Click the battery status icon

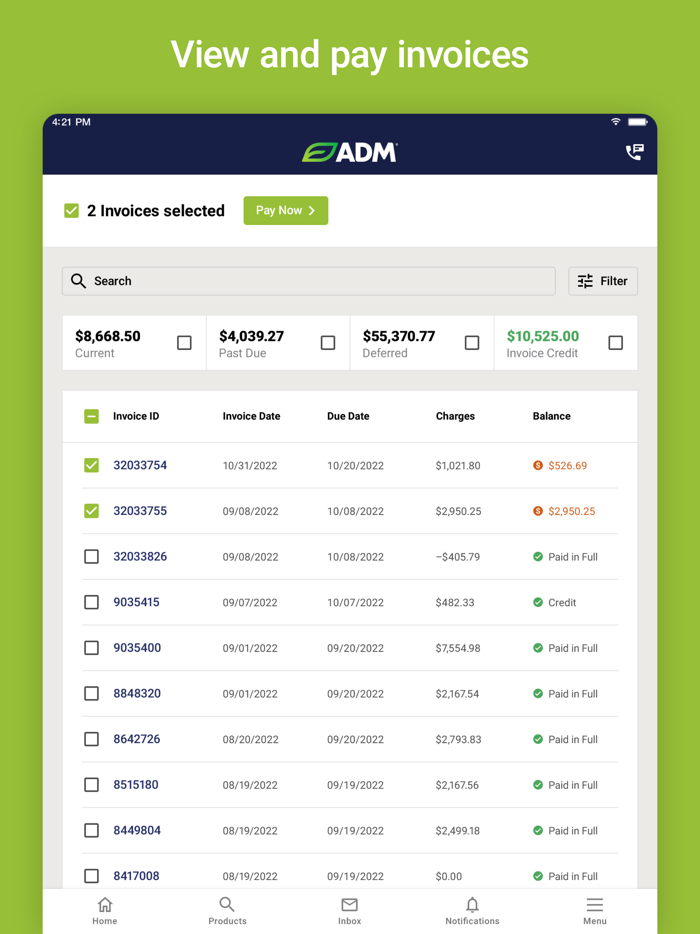637,122
